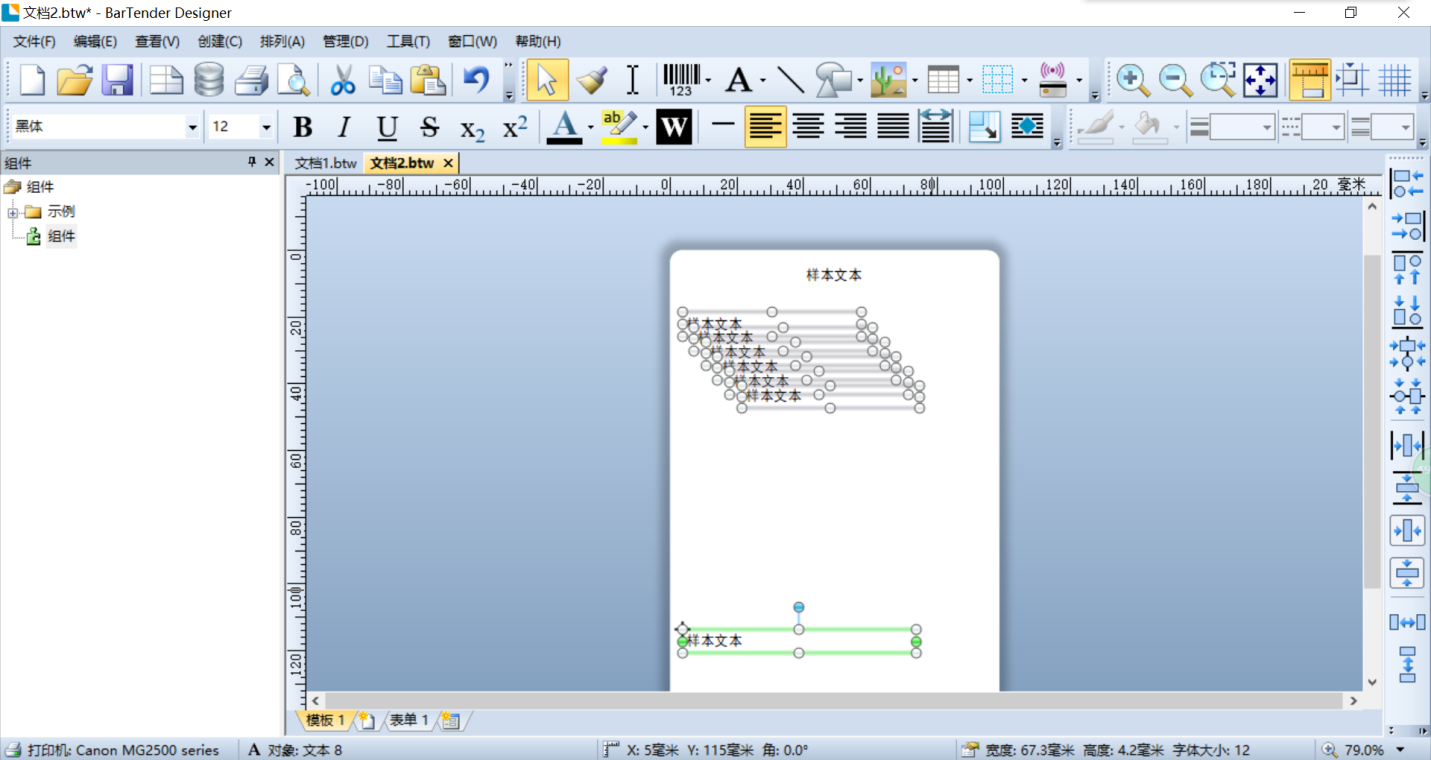Viewport: 1431px width, 760px height.
Task: Open an existing file with folder icon
Action: click(75, 80)
